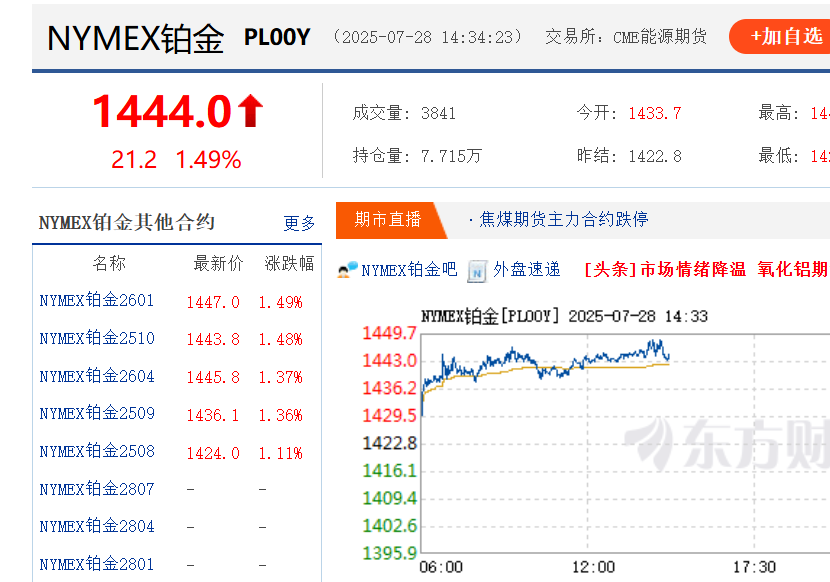Click 成交量 value 3841
The height and width of the screenshot is (582, 830).
[x=438, y=113]
